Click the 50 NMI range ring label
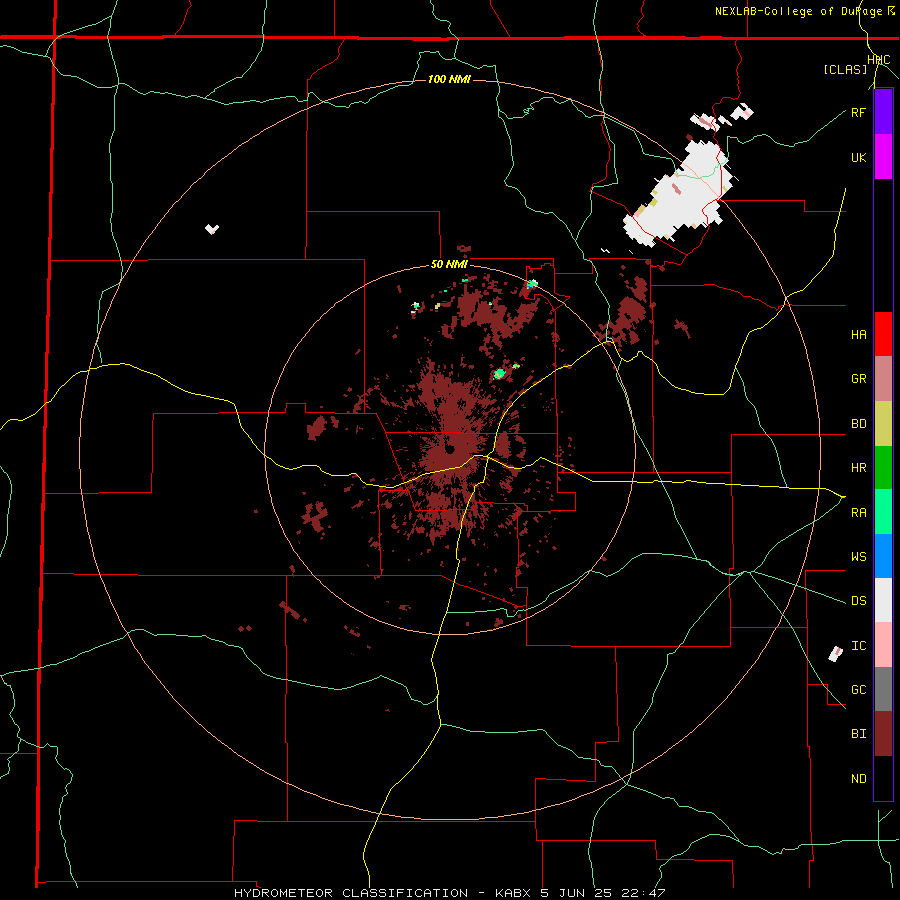The image size is (900, 900). (x=449, y=265)
